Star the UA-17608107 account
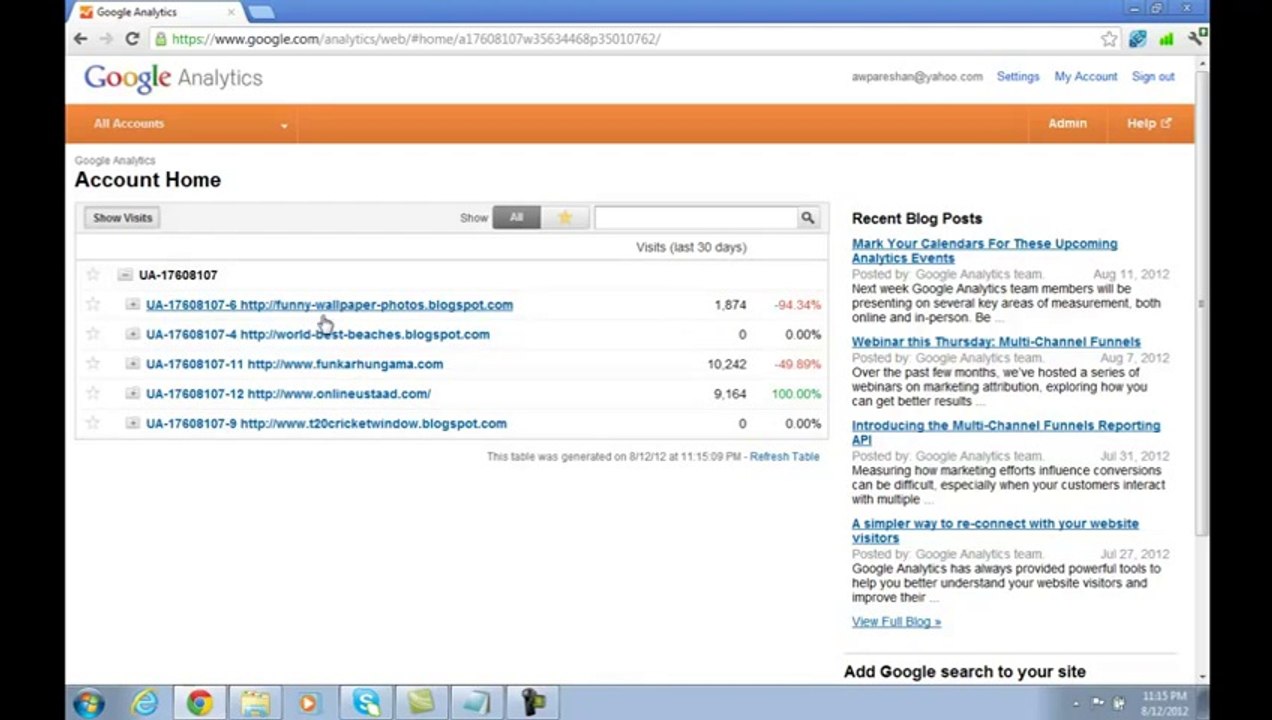The image size is (1272, 720). pyautogui.click(x=93, y=274)
